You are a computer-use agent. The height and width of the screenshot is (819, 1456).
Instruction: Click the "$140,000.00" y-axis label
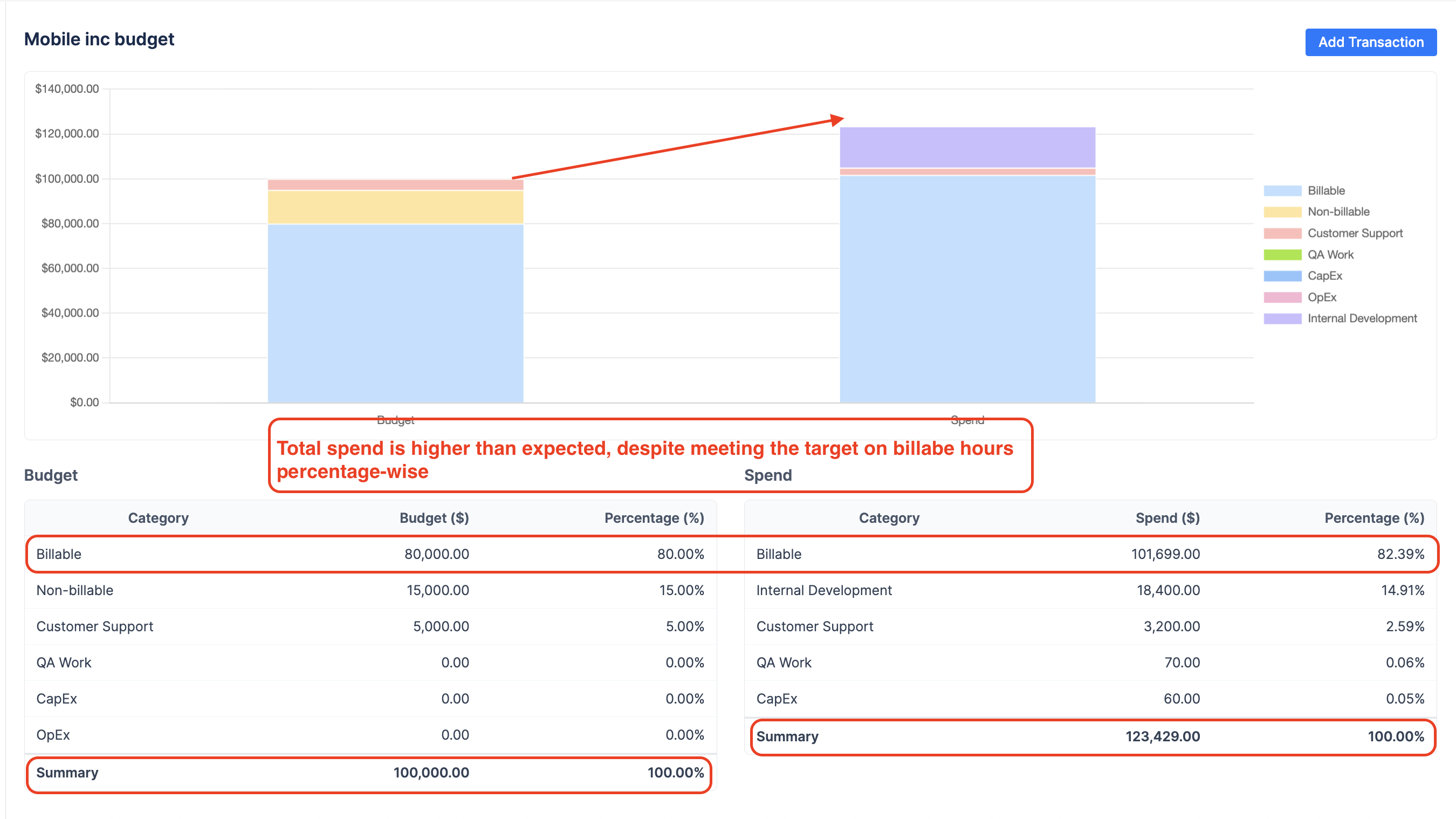pyautogui.click(x=67, y=89)
